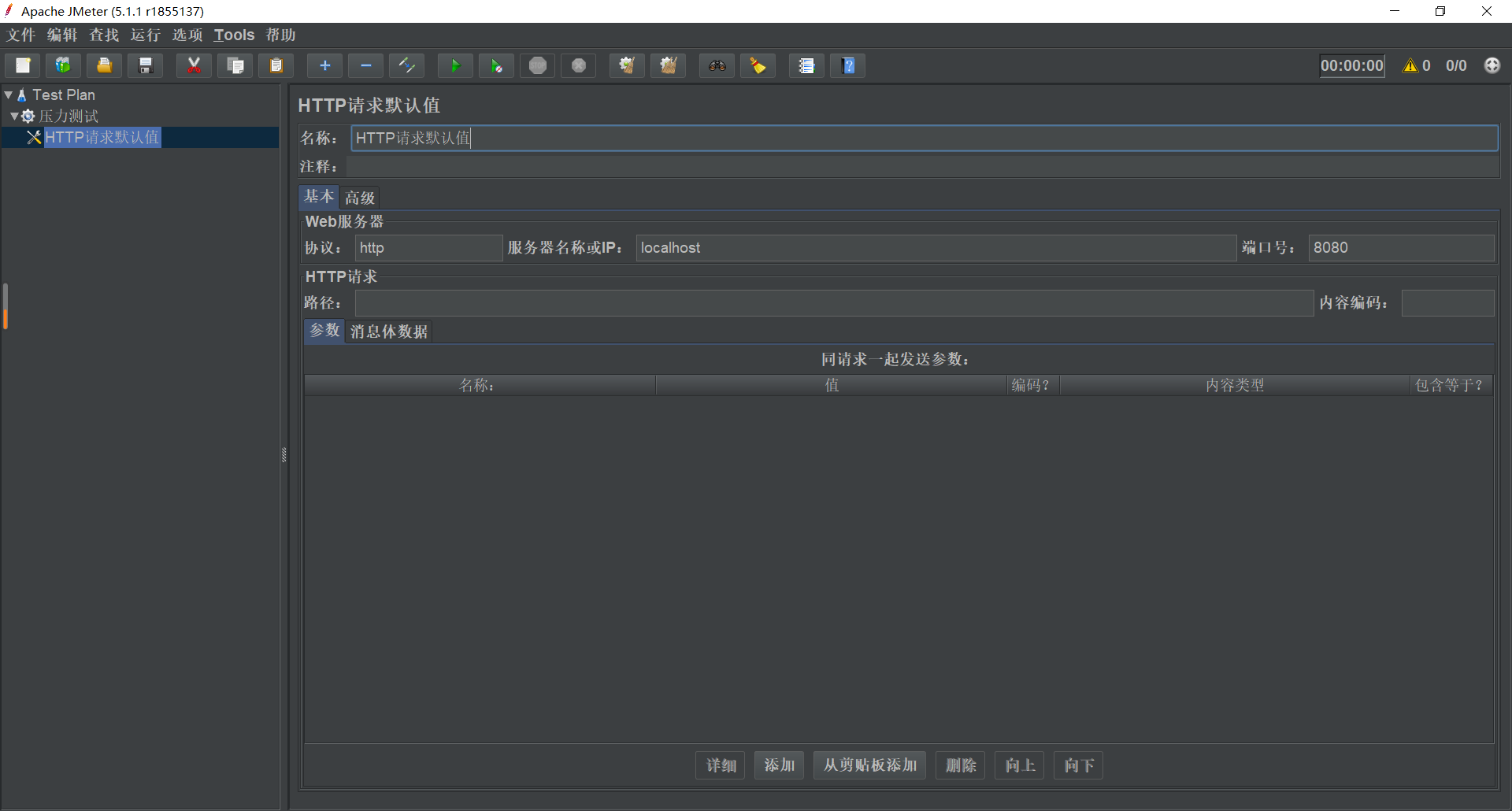
Task: Cut the selected element with the scissors icon
Action: 194,65
